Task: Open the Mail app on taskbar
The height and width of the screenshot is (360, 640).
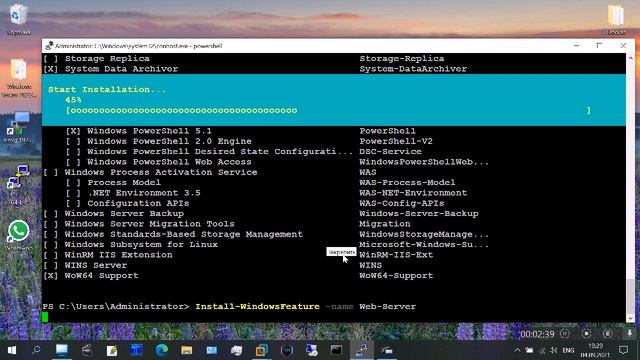Action: 211,350
